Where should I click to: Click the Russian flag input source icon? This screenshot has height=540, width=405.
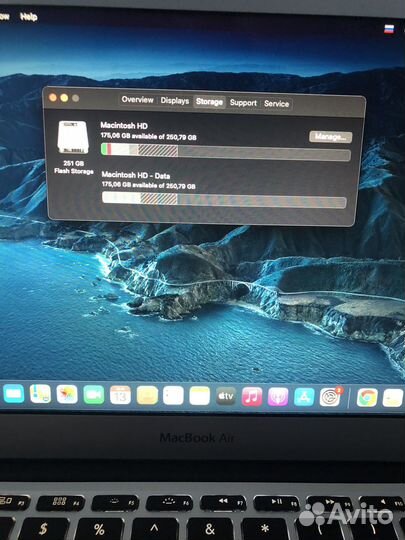coord(389,29)
